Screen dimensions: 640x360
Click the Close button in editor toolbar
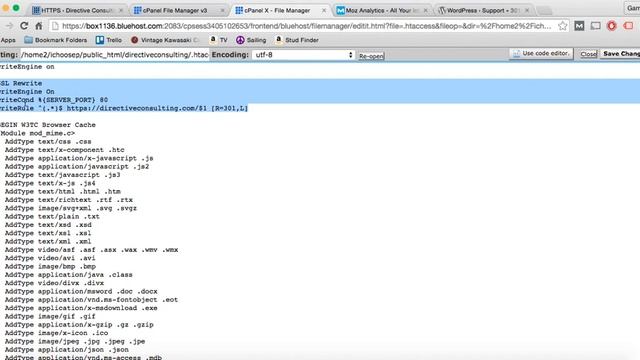coord(588,54)
